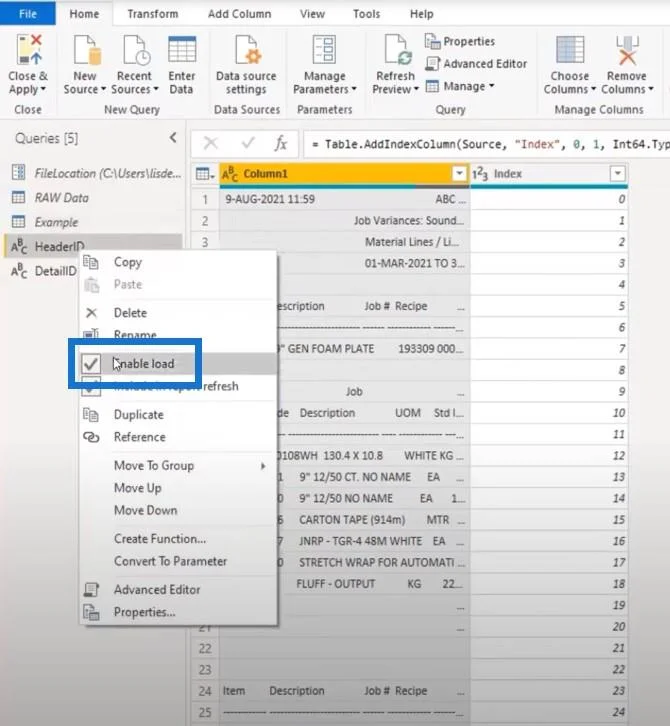Image resolution: width=670 pixels, height=726 pixels.
Task: Open Data source settings
Action: 246,65
